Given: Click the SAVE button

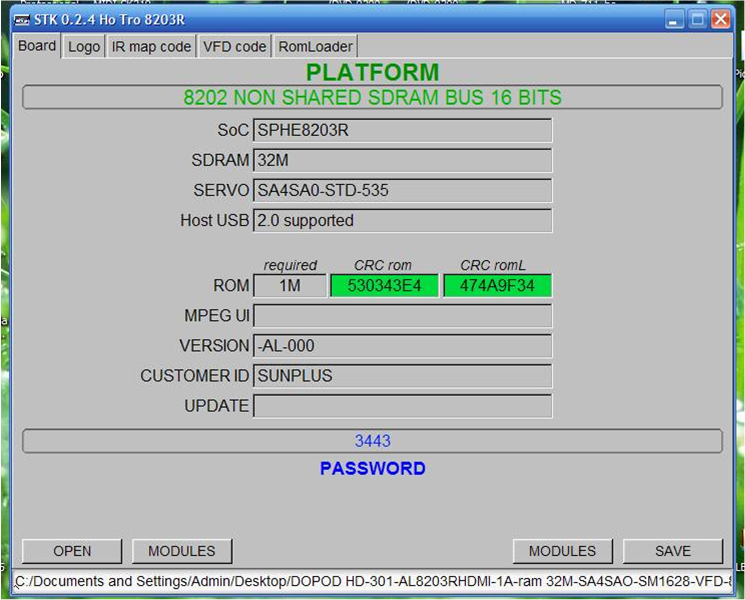Looking at the screenshot, I should coord(673,551).
